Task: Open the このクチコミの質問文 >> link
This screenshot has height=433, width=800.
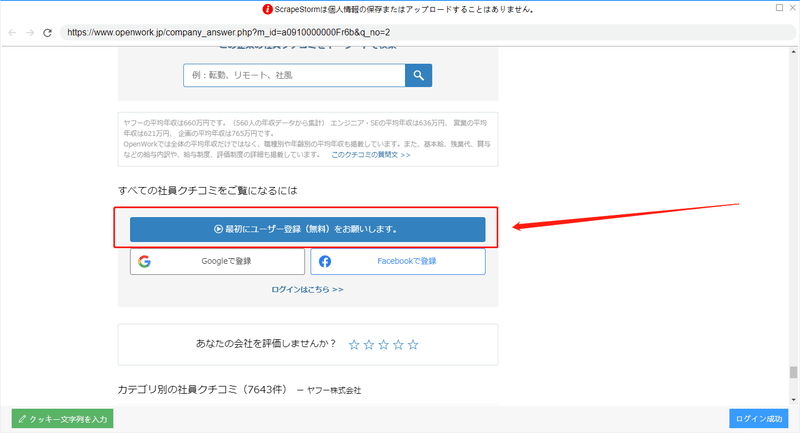Action: click(x=370, y=155)
